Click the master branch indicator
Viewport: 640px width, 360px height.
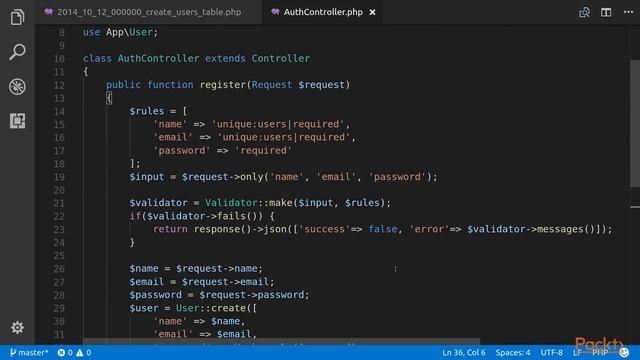click(29, 353)
